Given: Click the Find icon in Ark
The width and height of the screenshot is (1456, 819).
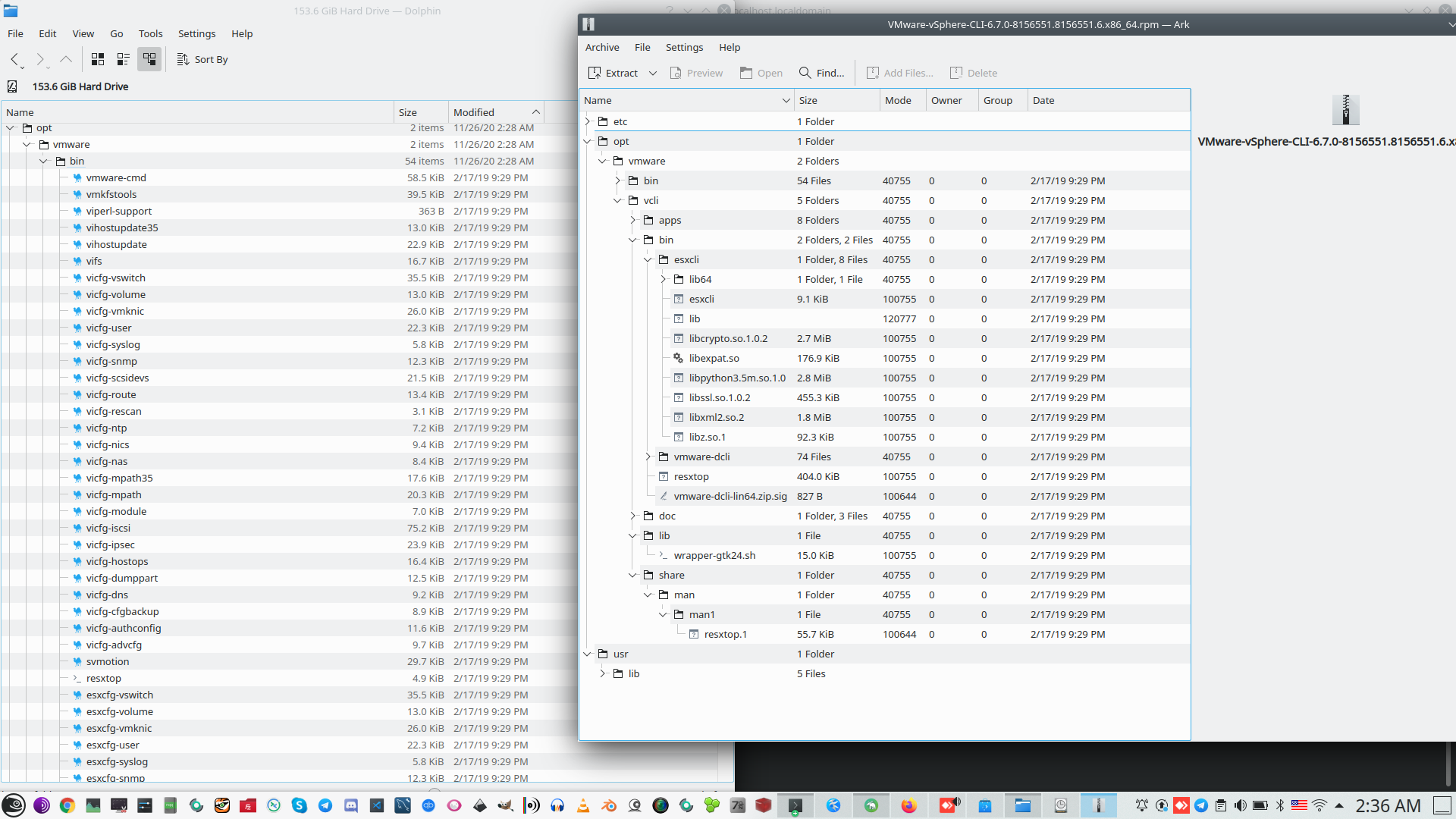Looking at the screenshot, I should (x=805, y=73).
